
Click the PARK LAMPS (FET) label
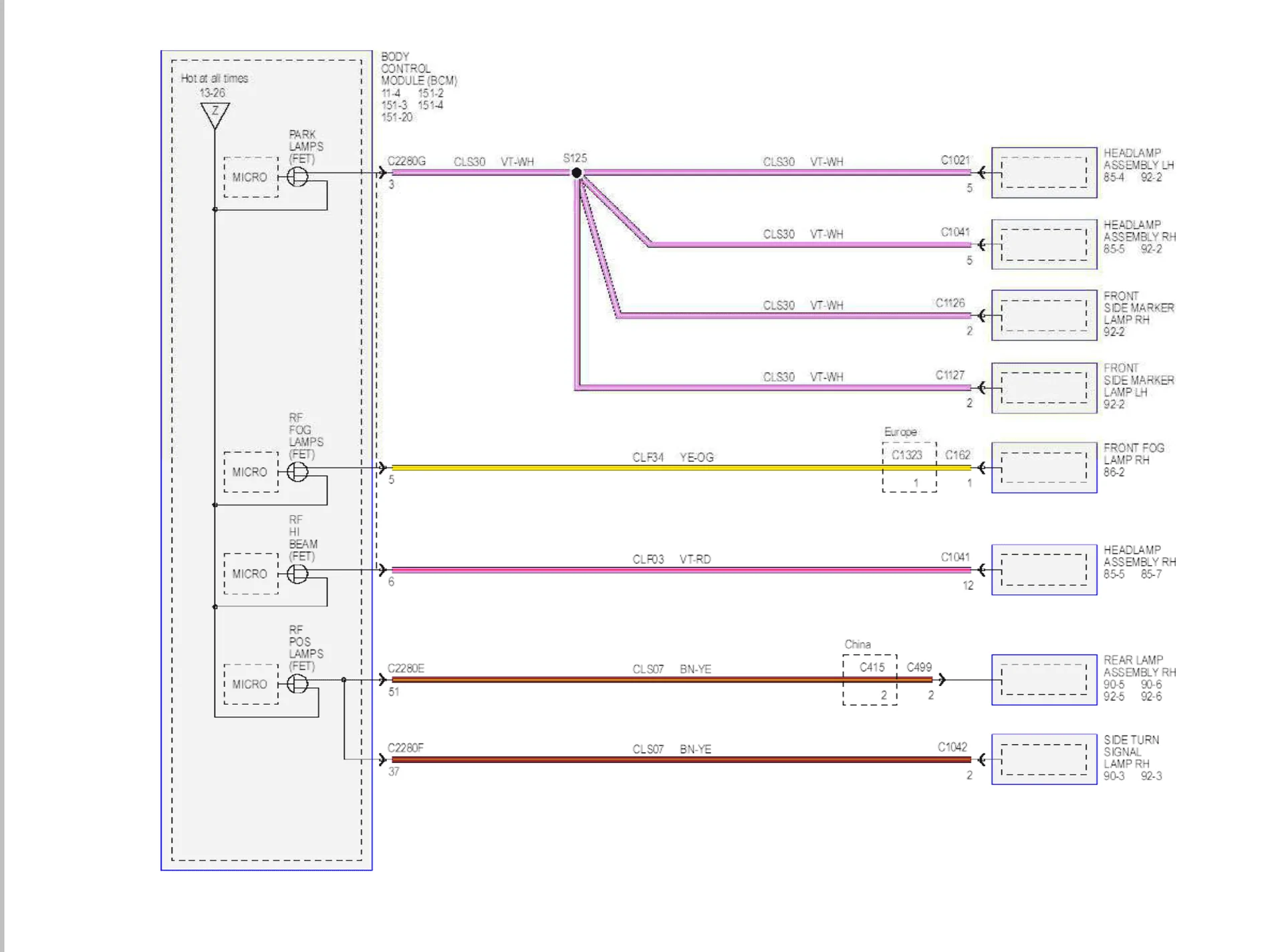pyautogui.click(x=306, y=147)
